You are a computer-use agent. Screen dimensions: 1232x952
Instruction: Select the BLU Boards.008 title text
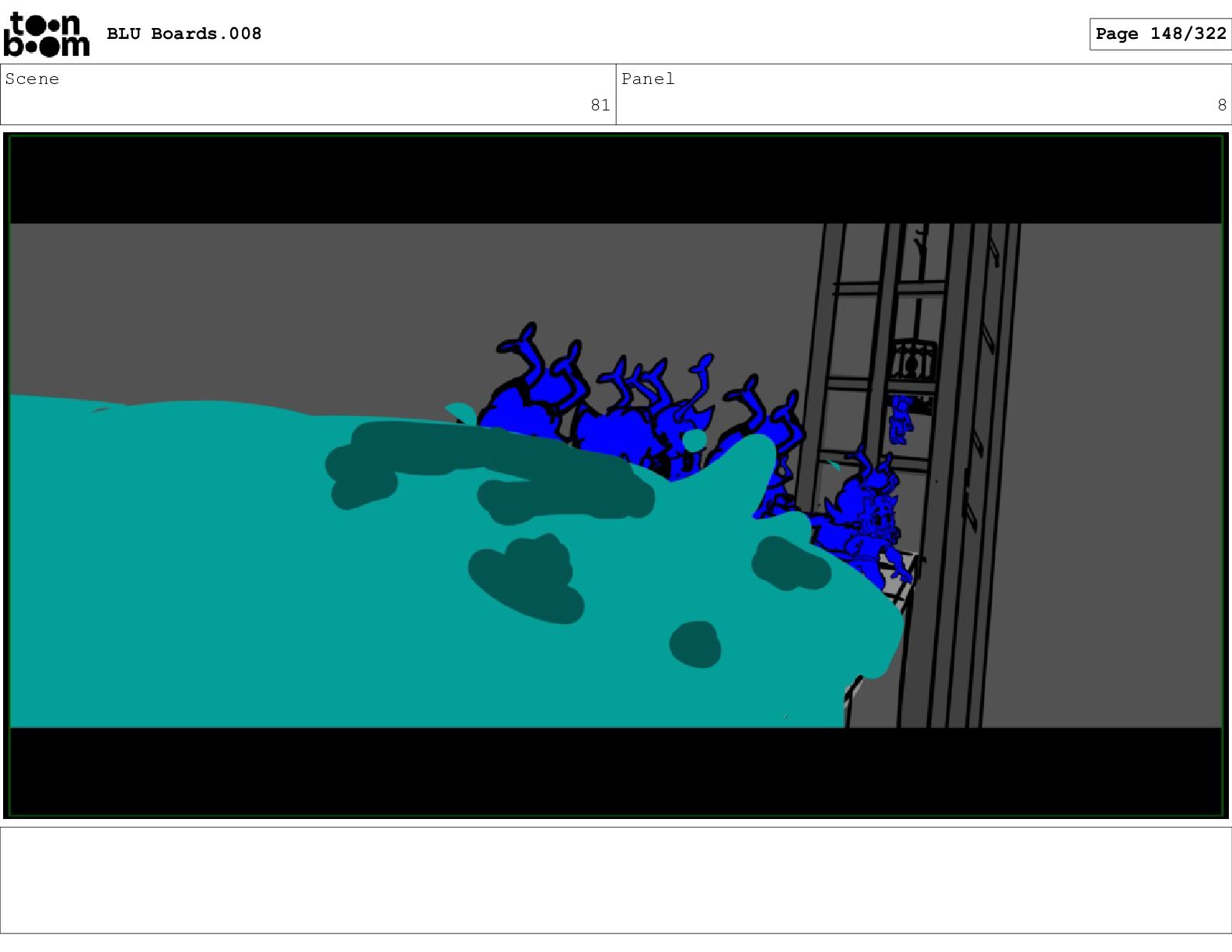(184, 33)
